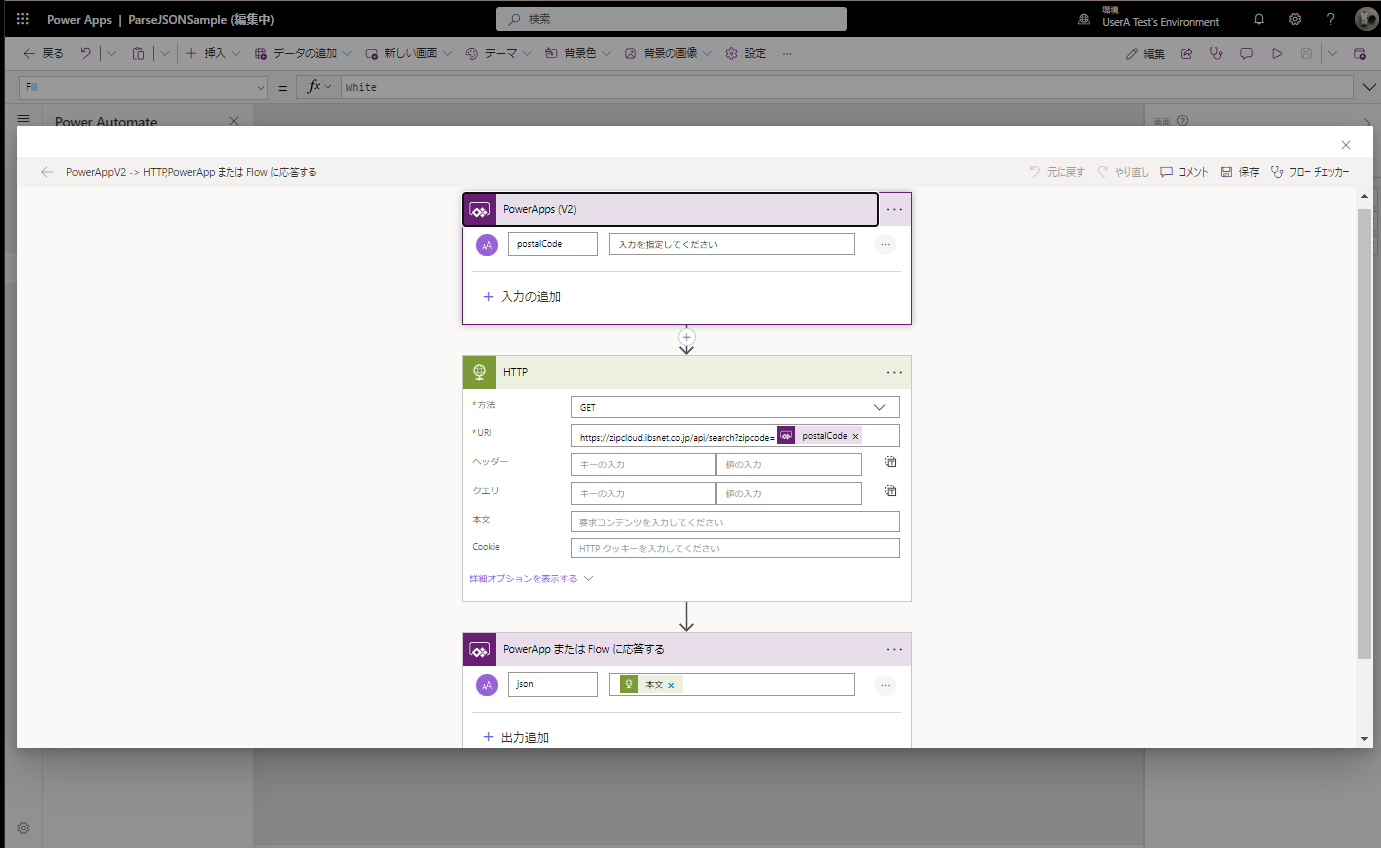Click the HTTP connector globe icon
This screenshot has width=1381, height=848.
pos(479,371)
